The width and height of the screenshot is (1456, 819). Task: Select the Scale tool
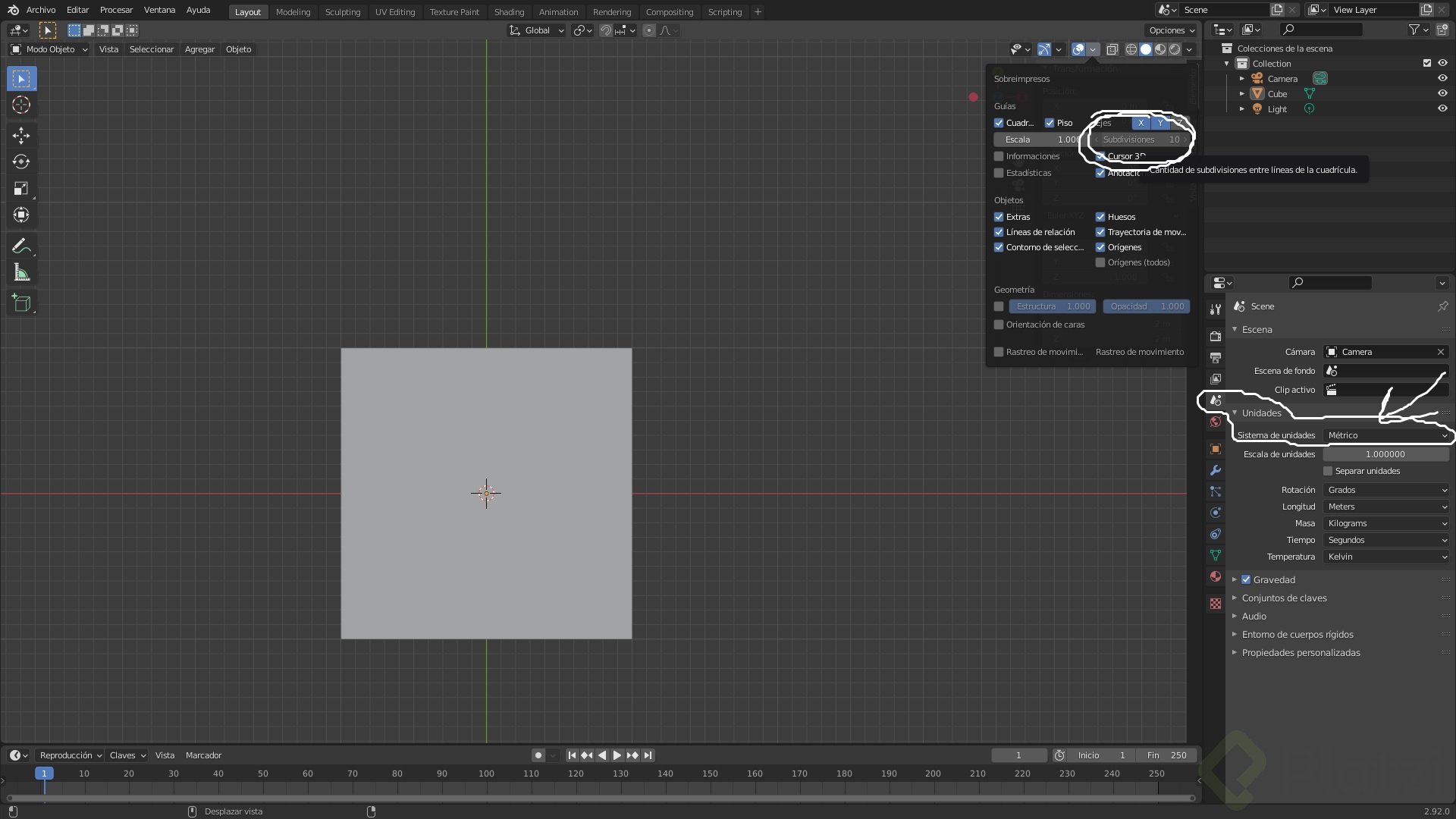tap(21, 188)
